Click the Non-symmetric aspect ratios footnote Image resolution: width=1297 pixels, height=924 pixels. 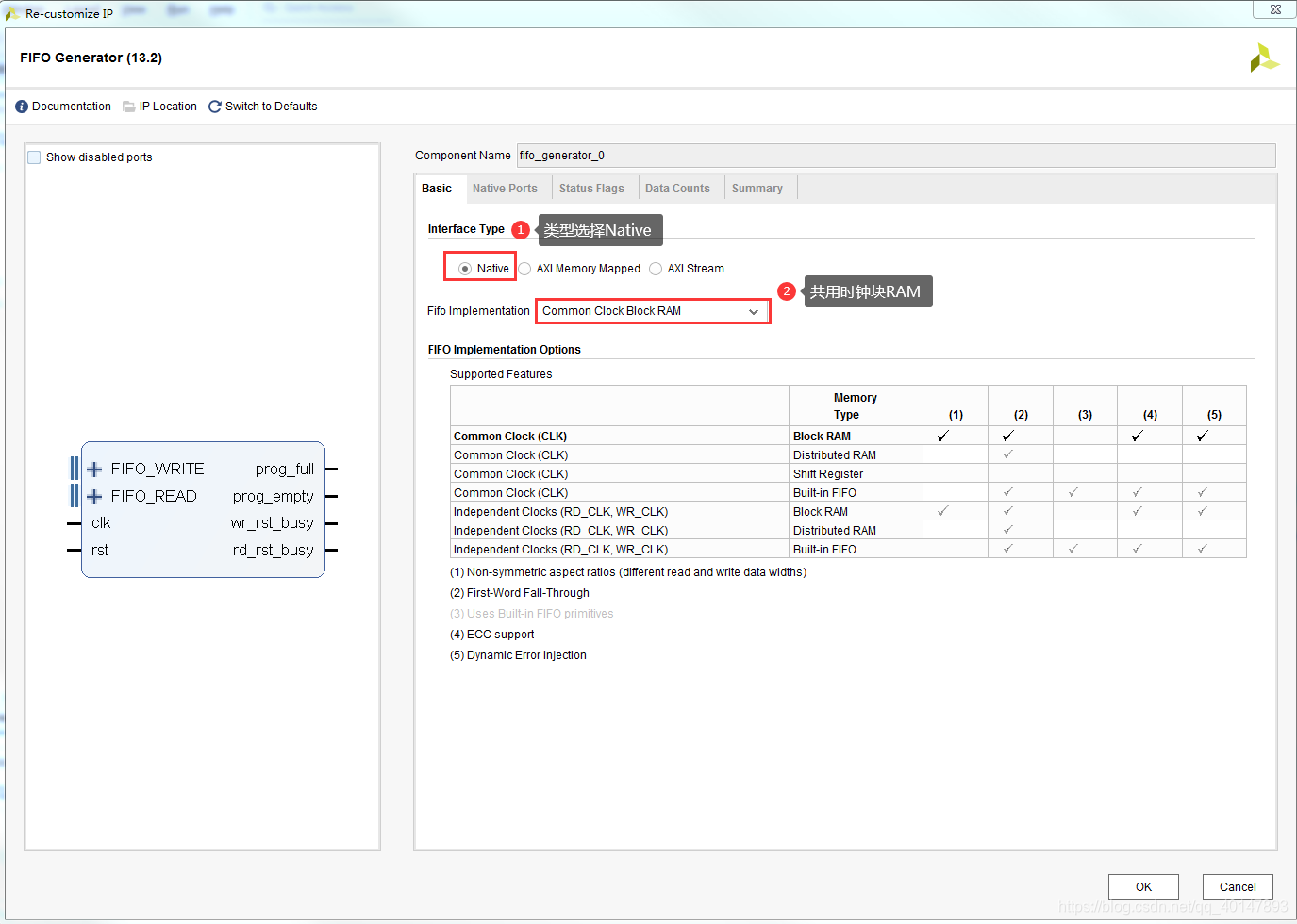click(x=628, y=572)
